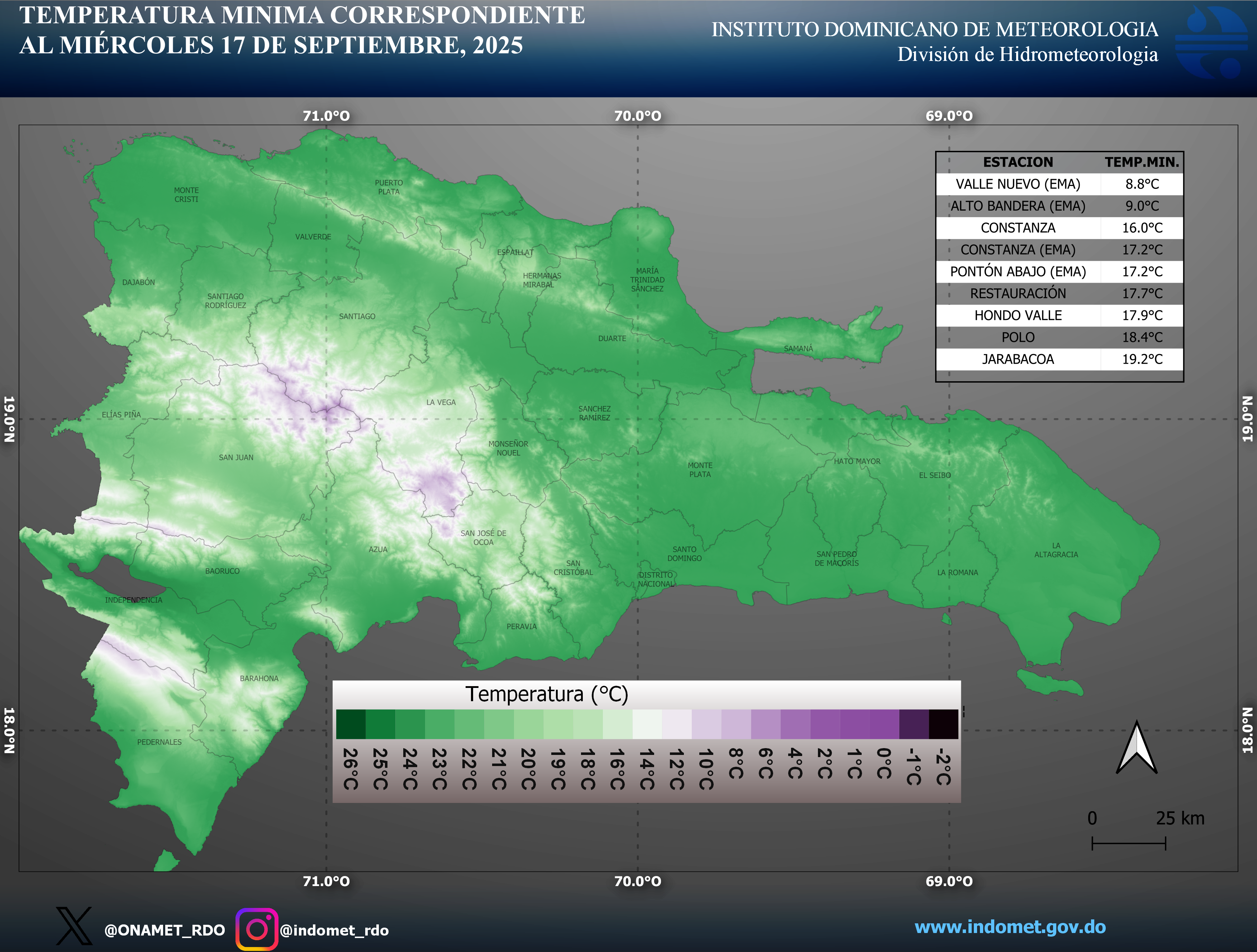This screenshot has height=952, width=1257.
Task: Click the INDEPENDENCIA province label
Action: pyautogui.click(x=134, y=600)
